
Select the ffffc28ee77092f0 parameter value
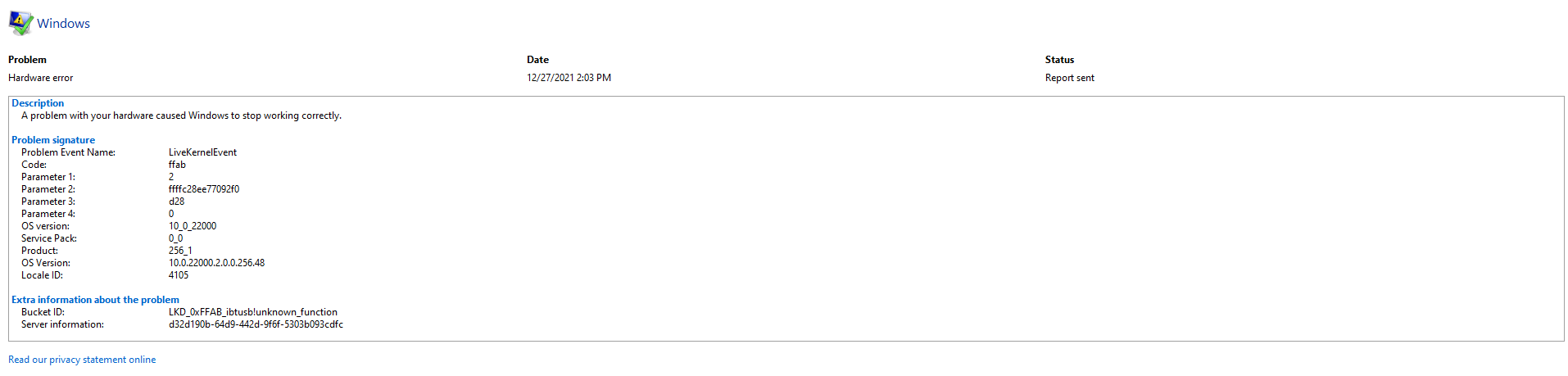coord(204,189)
